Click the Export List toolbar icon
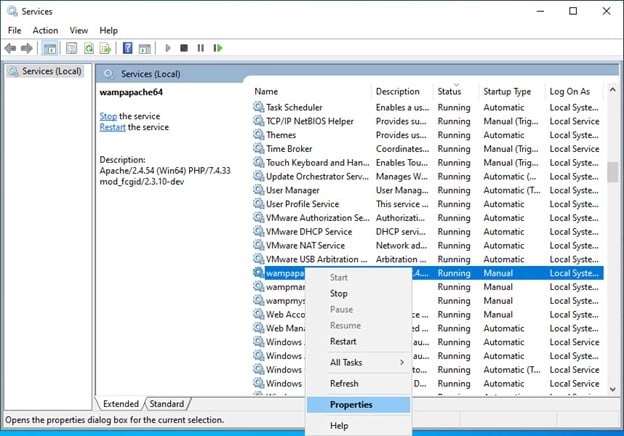624x436 pixels. click(x=105, y=49)
